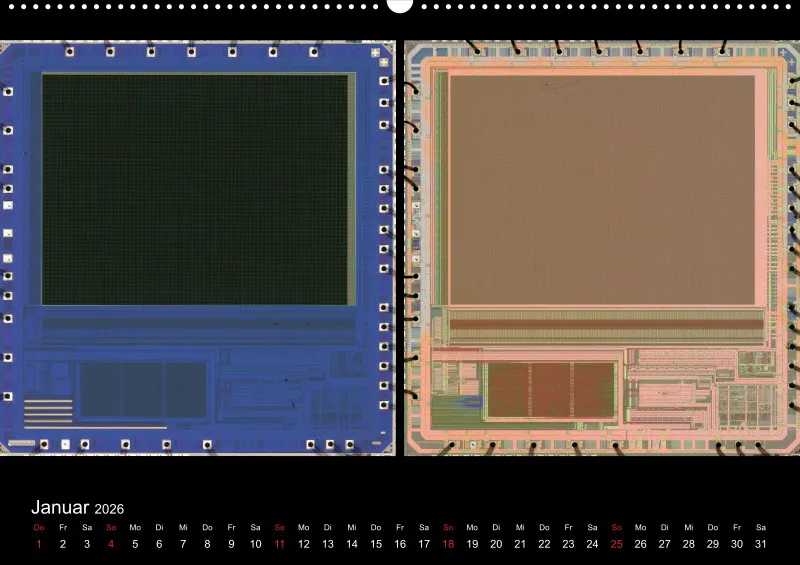Viewport: 800px width, 565px height.
Task: Select day number 28
Action: point(689,544)
